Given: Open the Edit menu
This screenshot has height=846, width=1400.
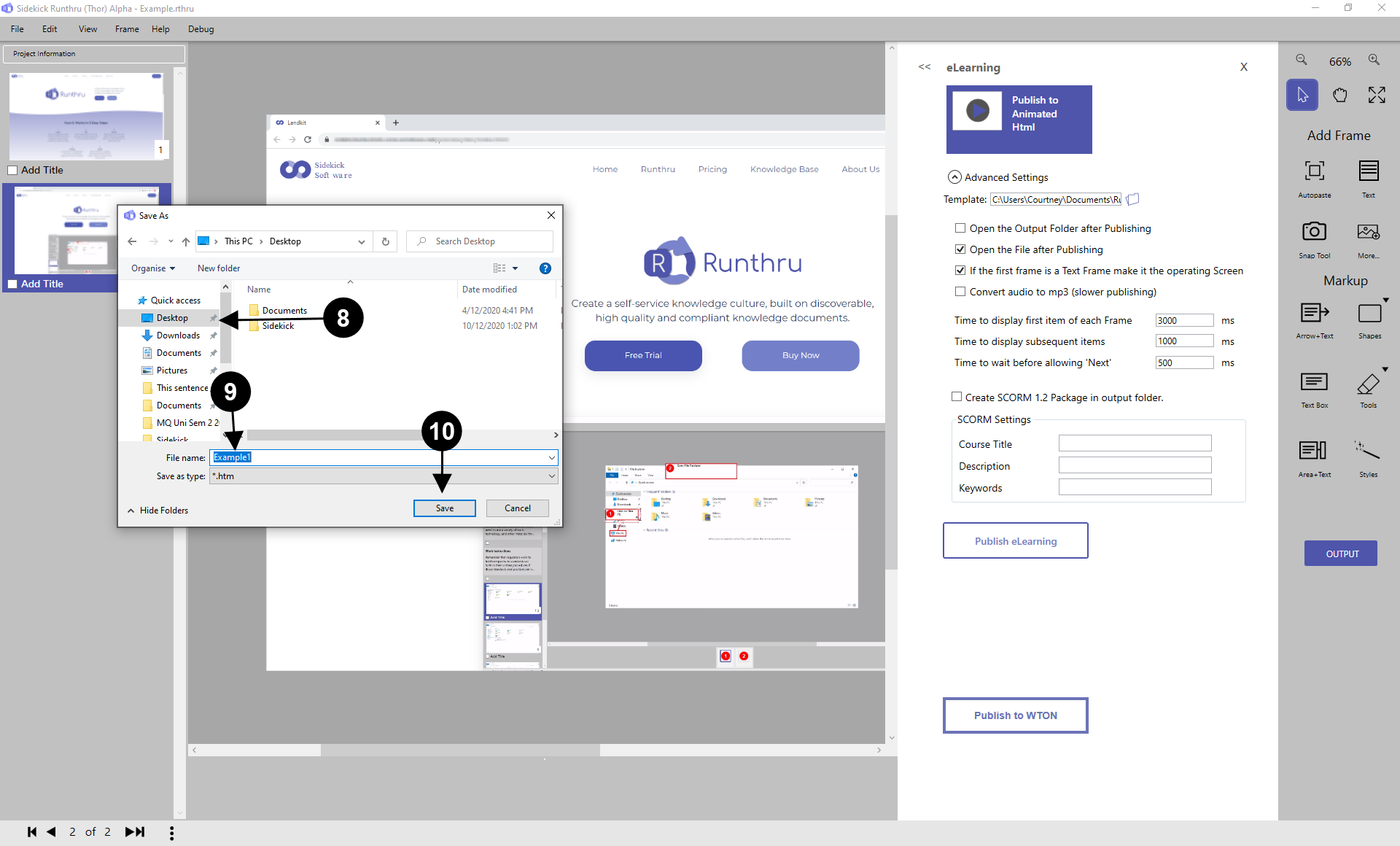Looking at the screenshot, I should 50,29.
